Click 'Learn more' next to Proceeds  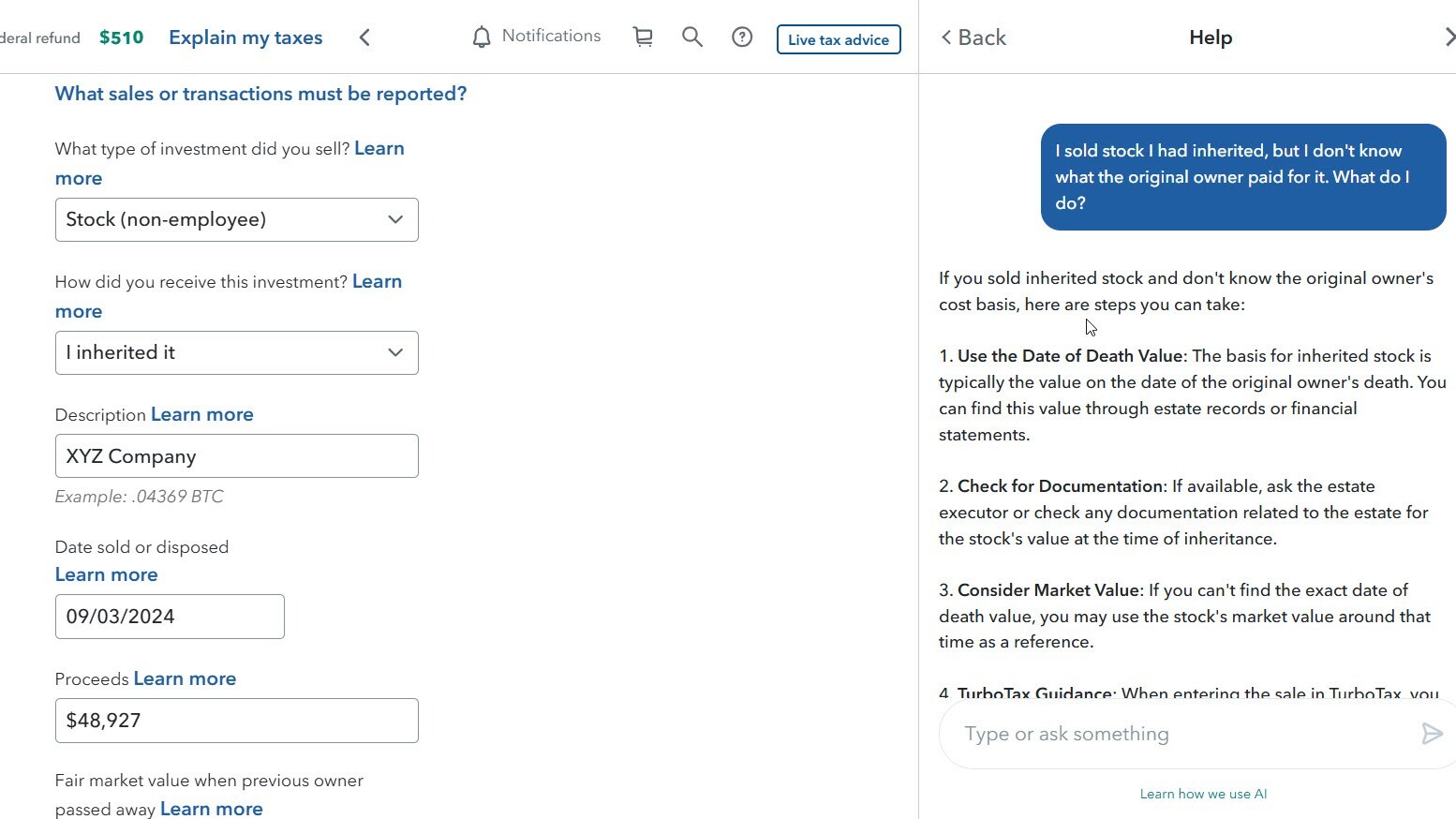pos(184,678)
